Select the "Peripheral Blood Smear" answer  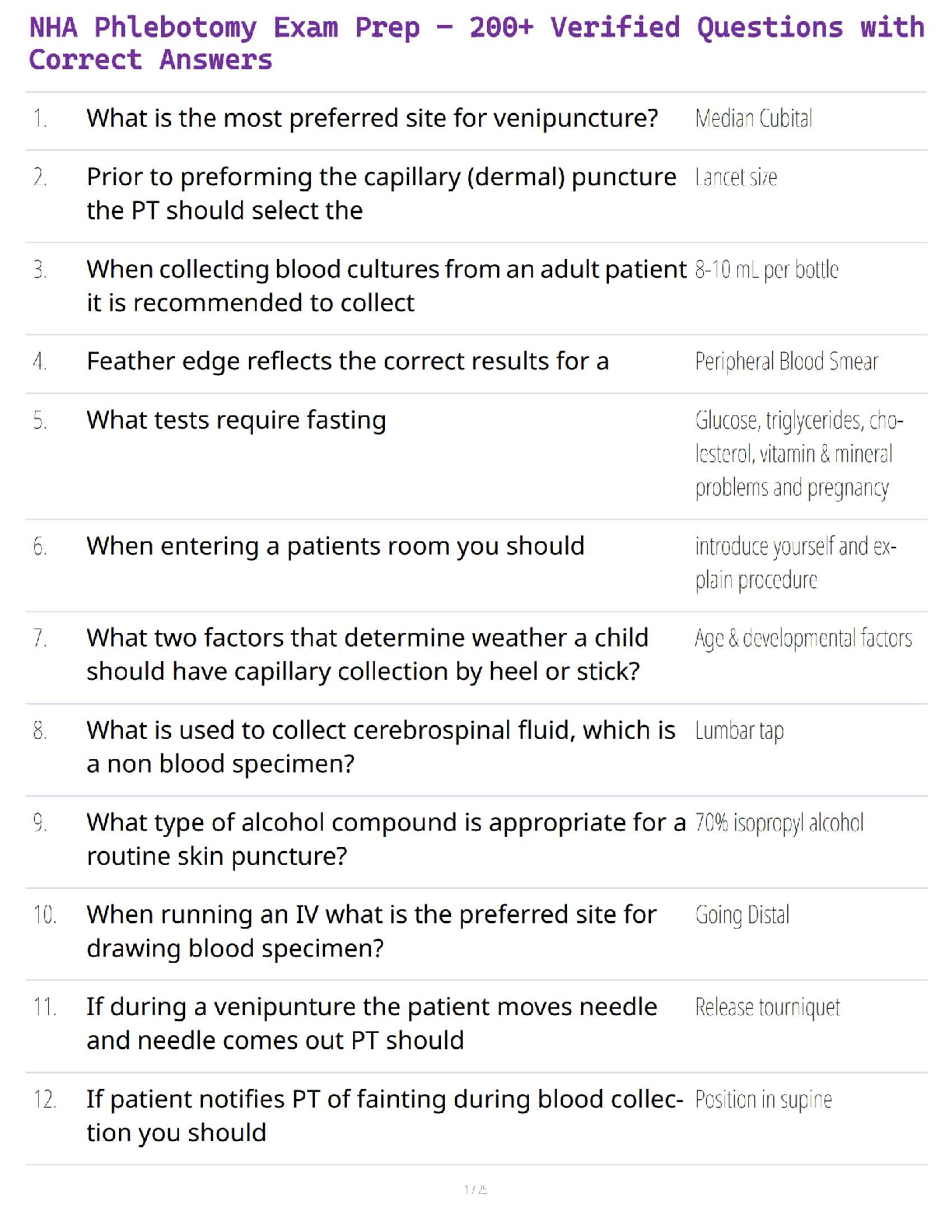(x=786, y=362)
